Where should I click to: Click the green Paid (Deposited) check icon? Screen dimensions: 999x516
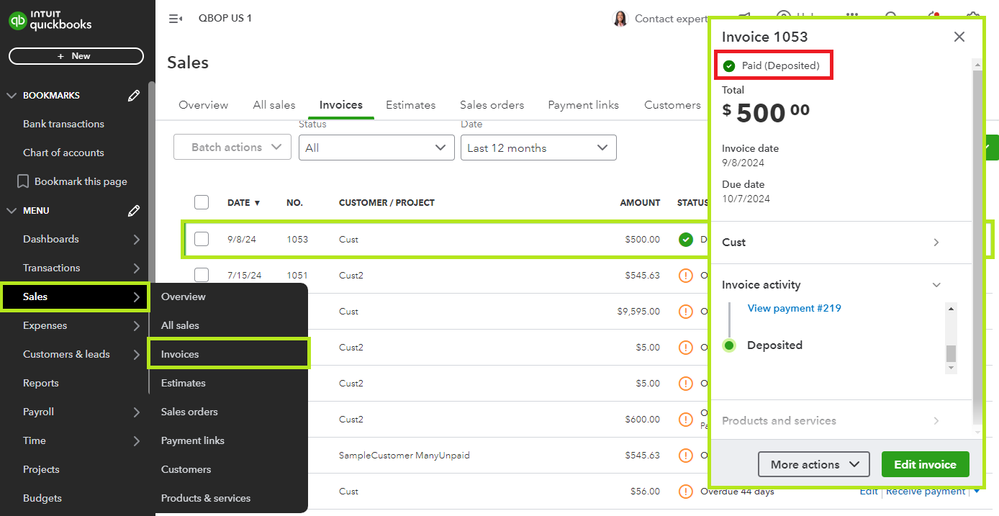pos(729,66)
